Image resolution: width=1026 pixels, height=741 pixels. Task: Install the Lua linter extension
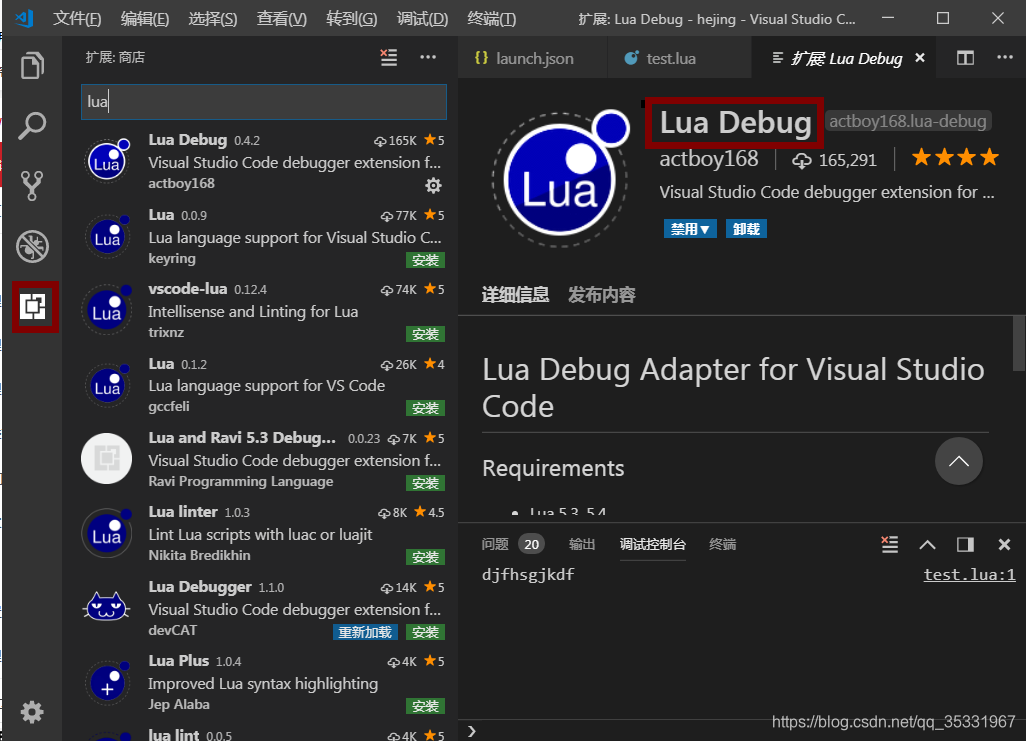click(425, 557)
